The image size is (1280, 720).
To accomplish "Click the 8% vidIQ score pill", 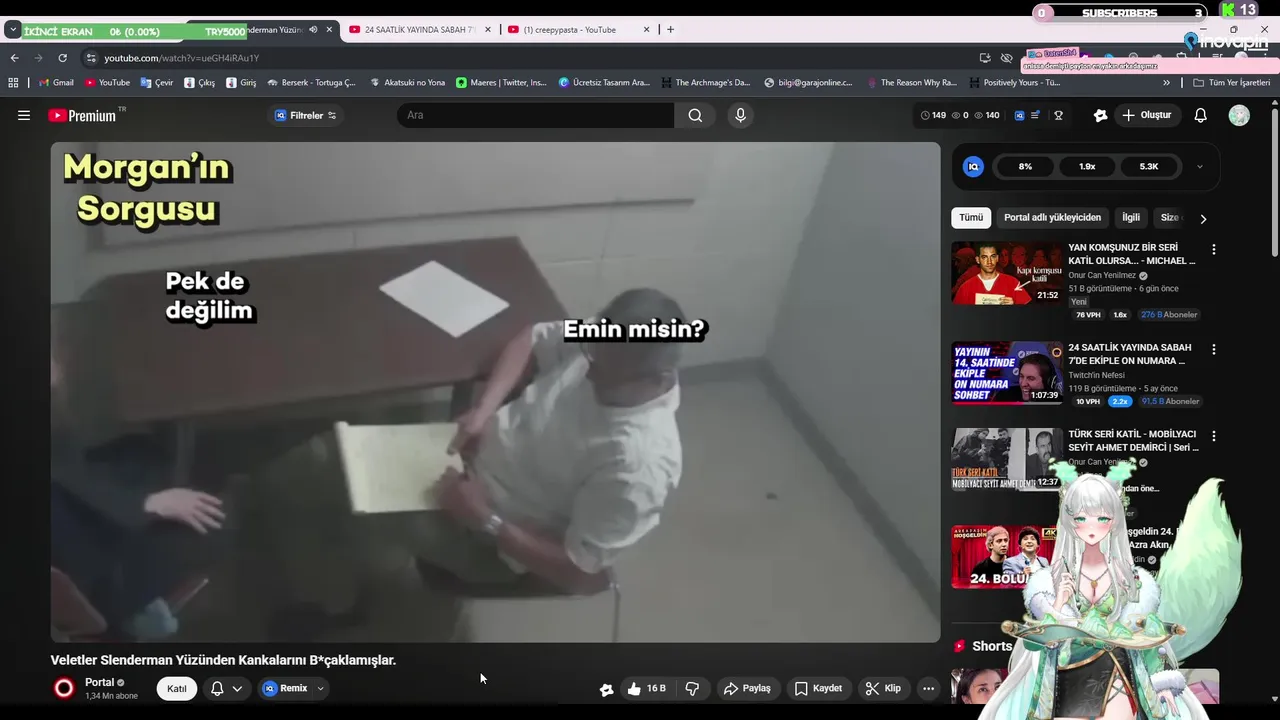I will (1025, 167).
